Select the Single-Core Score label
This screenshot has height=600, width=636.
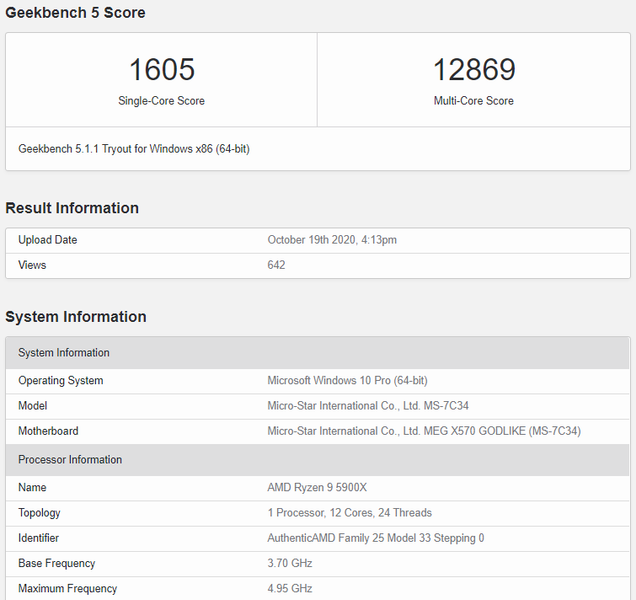coord(161,101)
